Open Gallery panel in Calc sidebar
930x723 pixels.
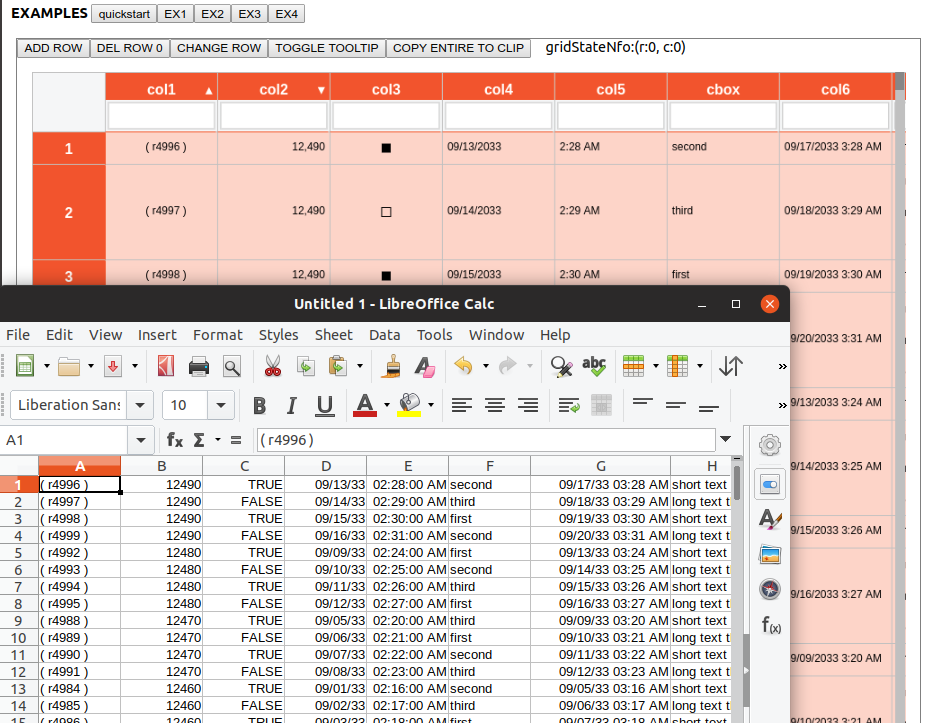click(770, 555)
